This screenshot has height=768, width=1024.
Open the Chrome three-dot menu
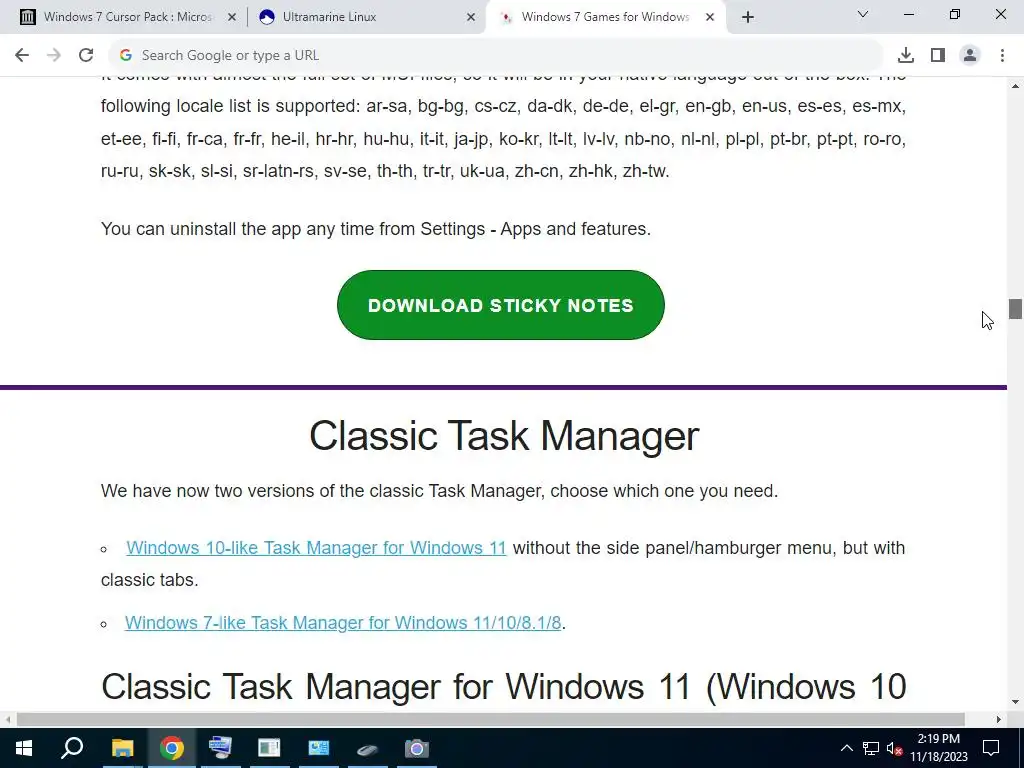point(1002,56)
